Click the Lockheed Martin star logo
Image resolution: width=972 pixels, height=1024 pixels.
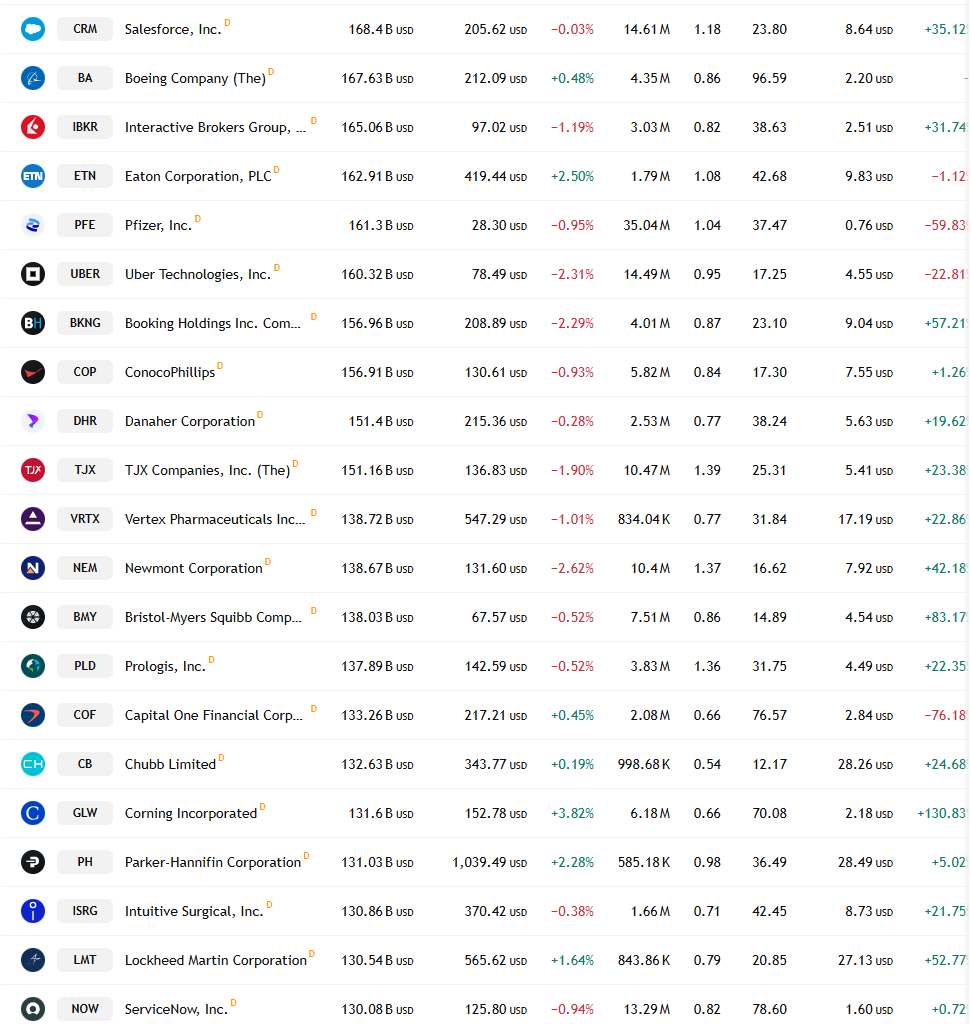33,959
